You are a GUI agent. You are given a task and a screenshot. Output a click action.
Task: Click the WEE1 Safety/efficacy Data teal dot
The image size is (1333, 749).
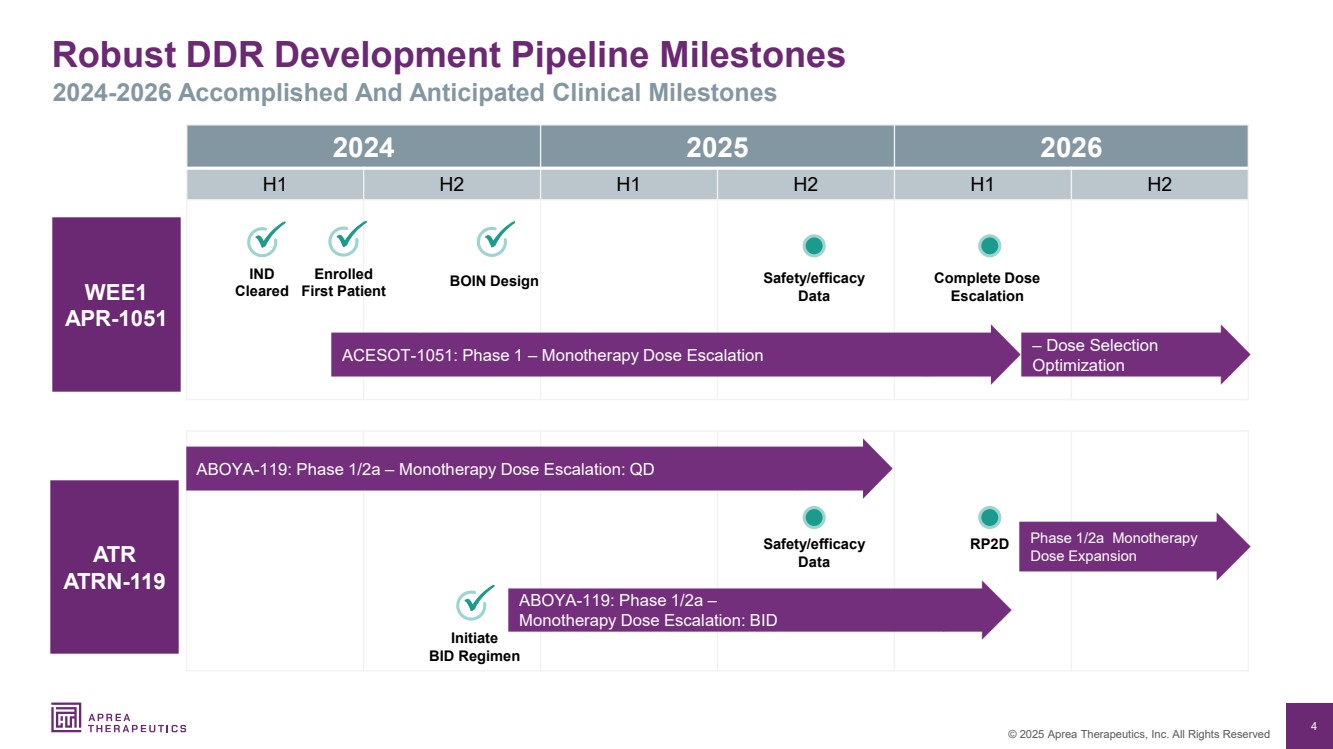click(x=813, y=246)
